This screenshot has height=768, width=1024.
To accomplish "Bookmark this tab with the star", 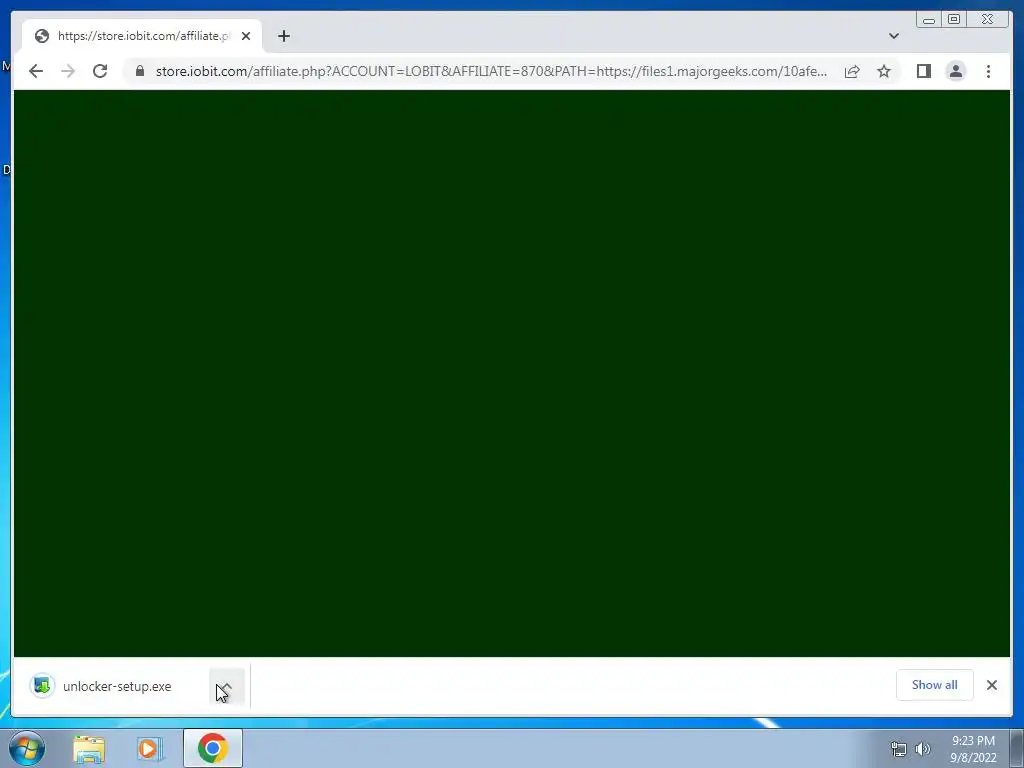I will 884,71.
